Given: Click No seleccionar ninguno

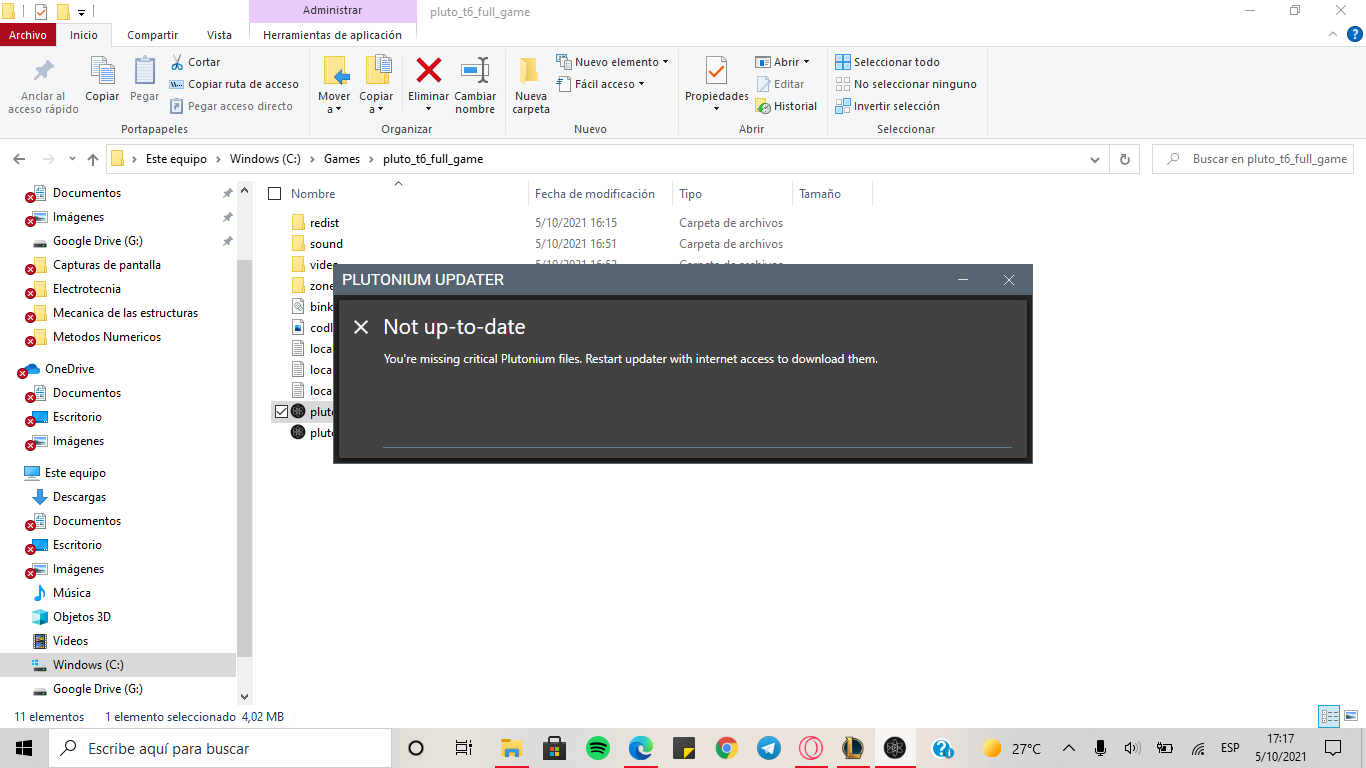Looking at the screenshot, I should tap(906, 84).
